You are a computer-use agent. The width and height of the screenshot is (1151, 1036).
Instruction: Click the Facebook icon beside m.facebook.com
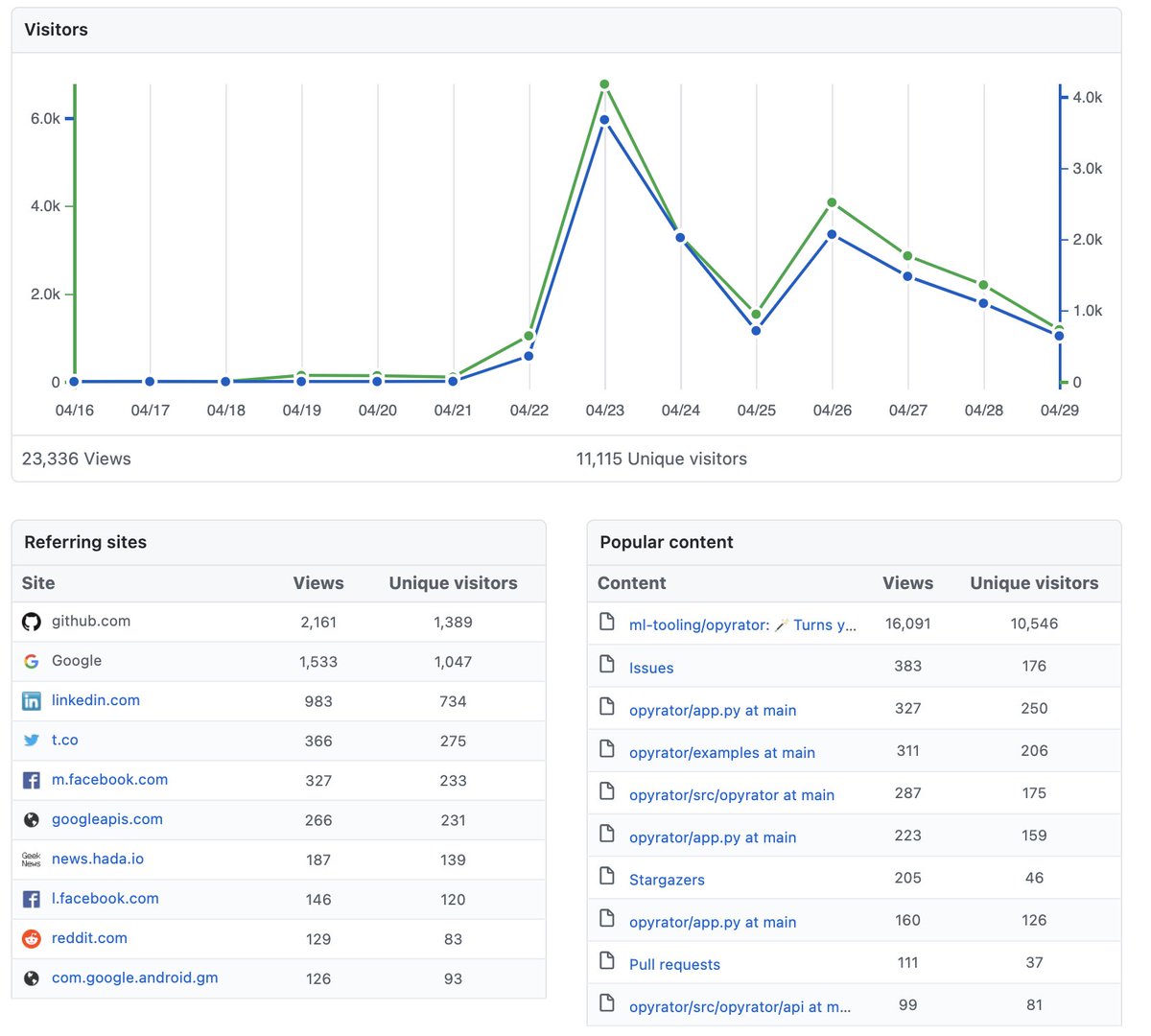32,781
